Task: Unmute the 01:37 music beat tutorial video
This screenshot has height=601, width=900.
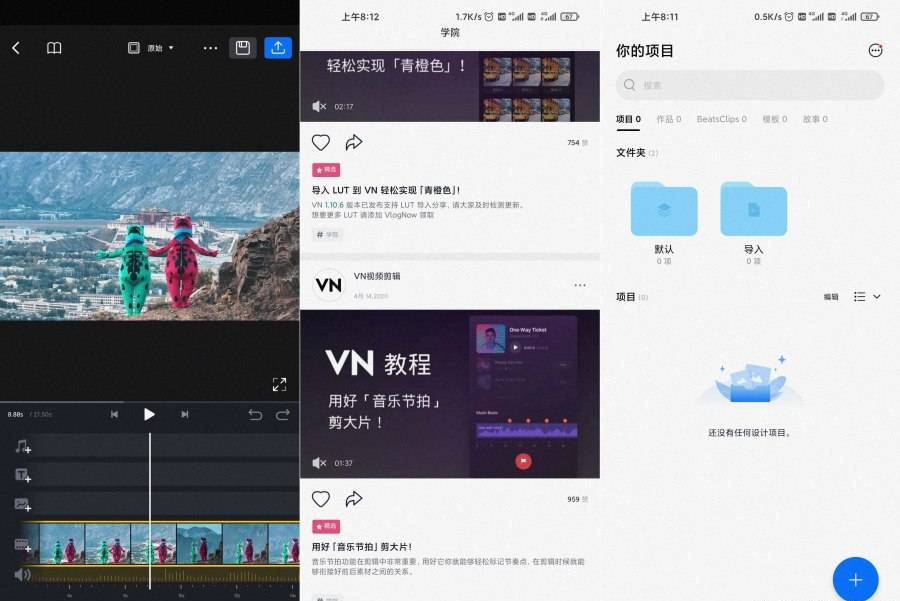Action: [x=319, y=463]
